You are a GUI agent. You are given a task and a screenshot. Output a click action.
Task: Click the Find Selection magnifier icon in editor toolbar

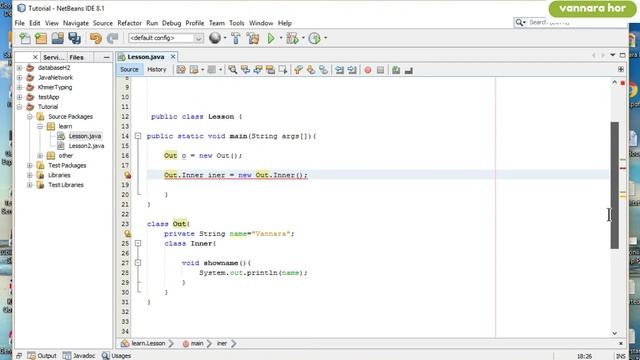(x=233, y=70)
